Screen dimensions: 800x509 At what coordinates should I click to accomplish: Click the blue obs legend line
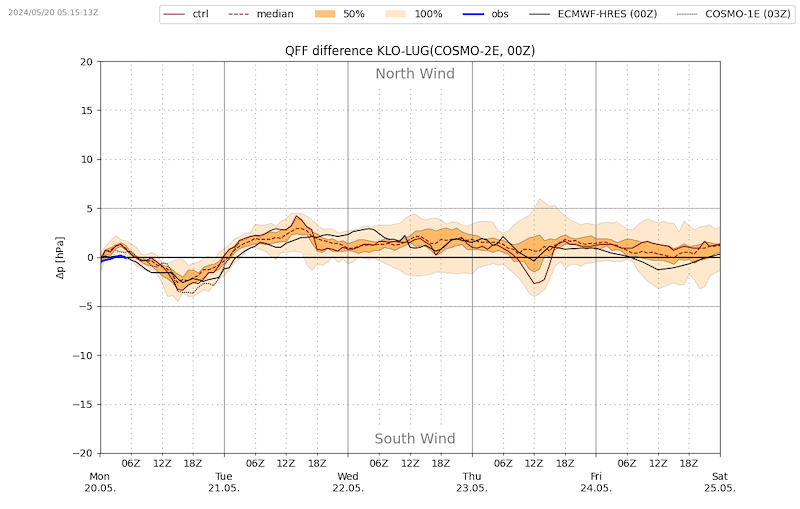point(473,14)
